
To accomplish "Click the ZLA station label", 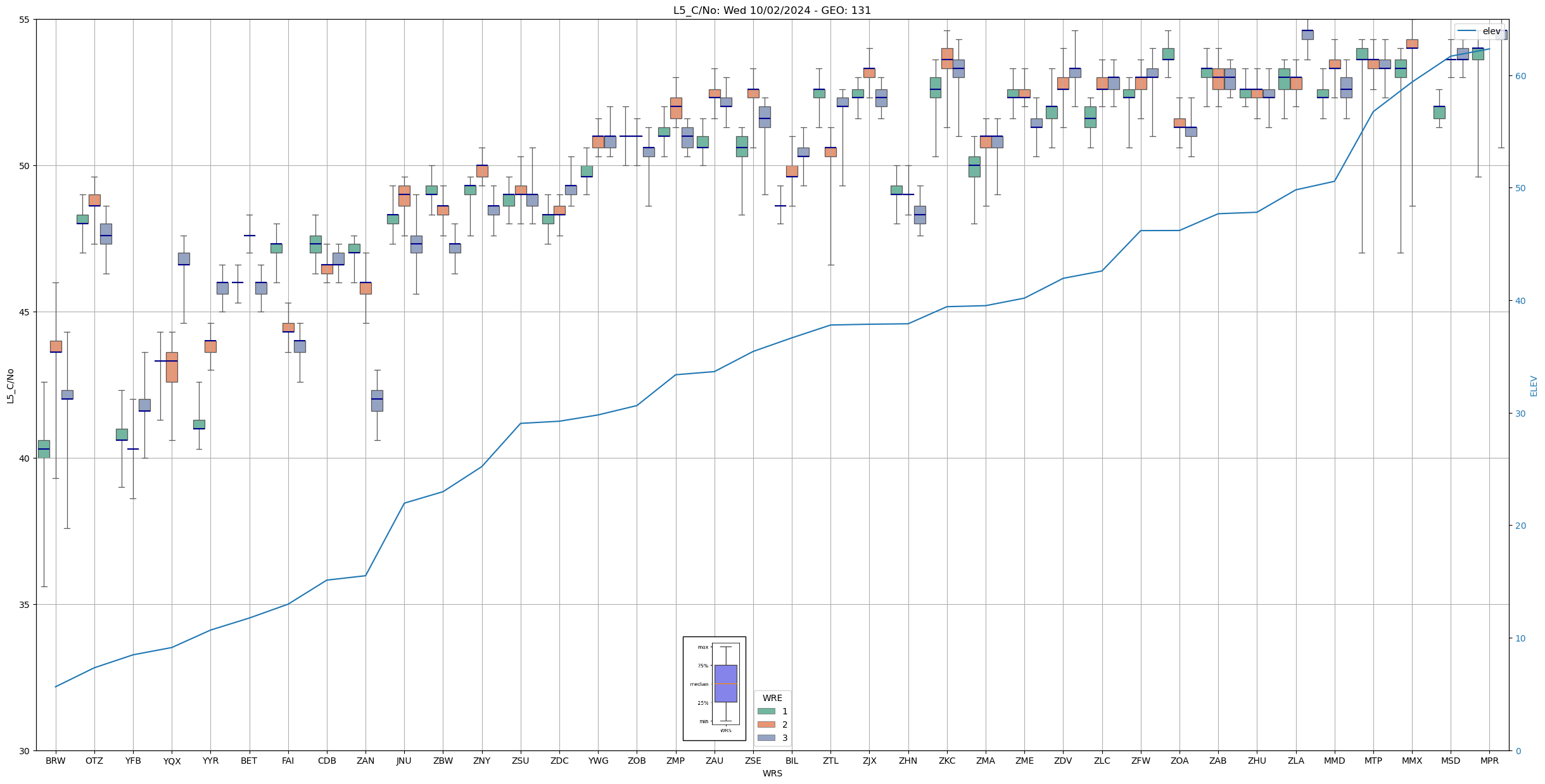I will pos(1296,761).
